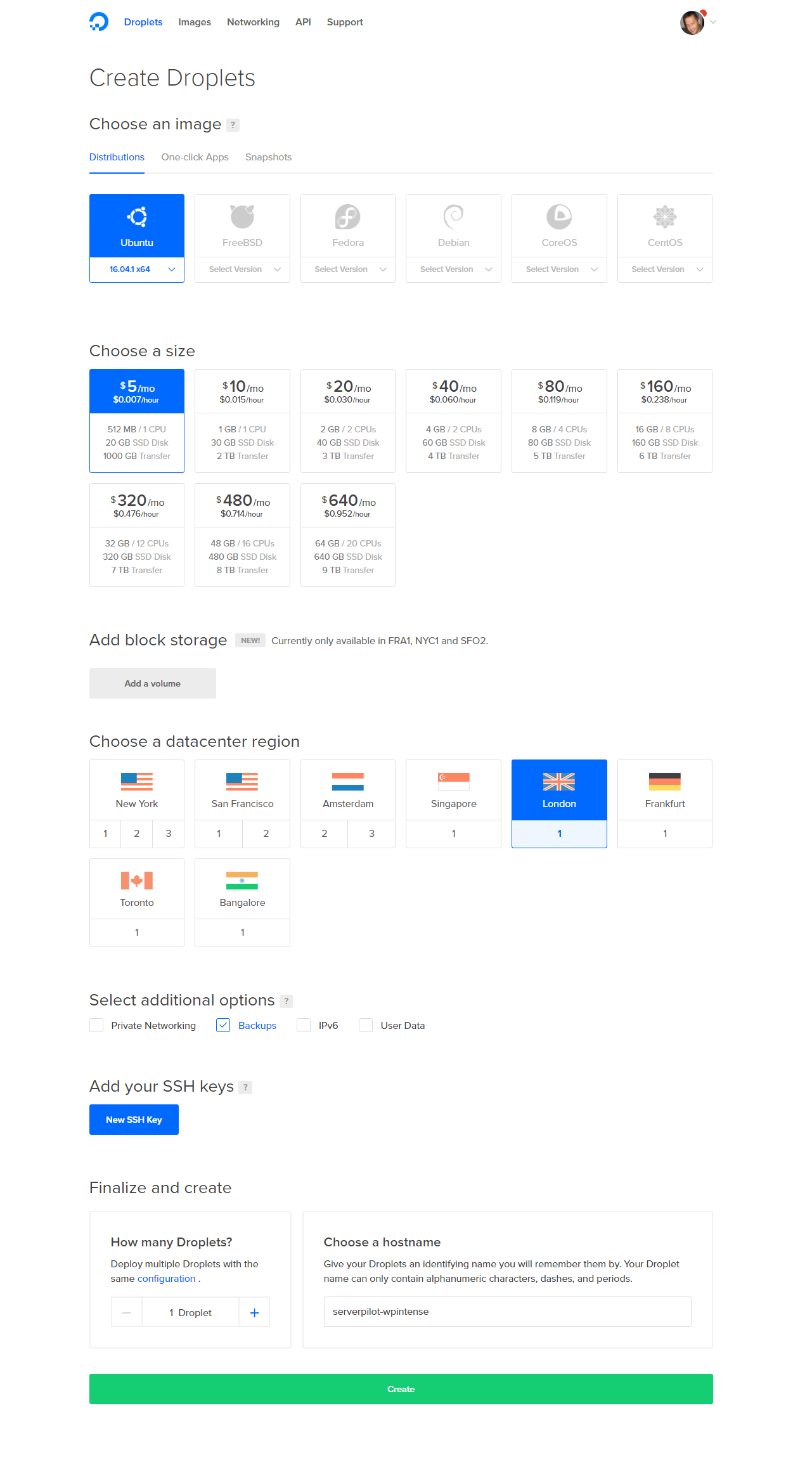Click the green Create button
This screenshot has width=812, height=1467.
(401, 1389)
